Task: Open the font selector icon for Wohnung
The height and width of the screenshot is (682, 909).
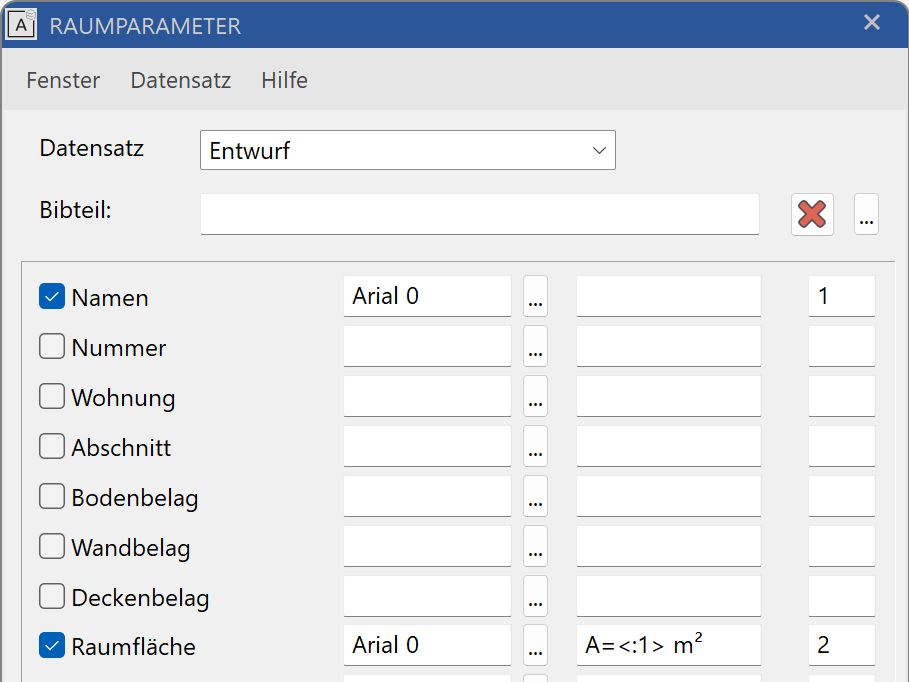Action: [535, 396]
